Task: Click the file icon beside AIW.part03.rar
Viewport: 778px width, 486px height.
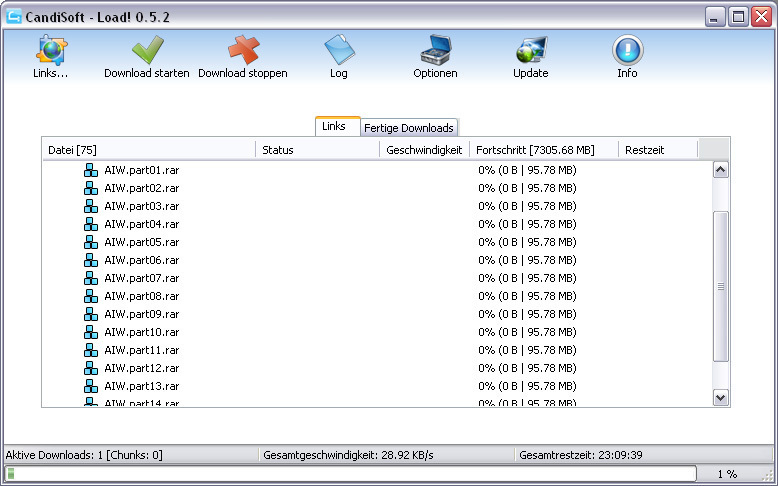Action: click(x=91, y=206)
